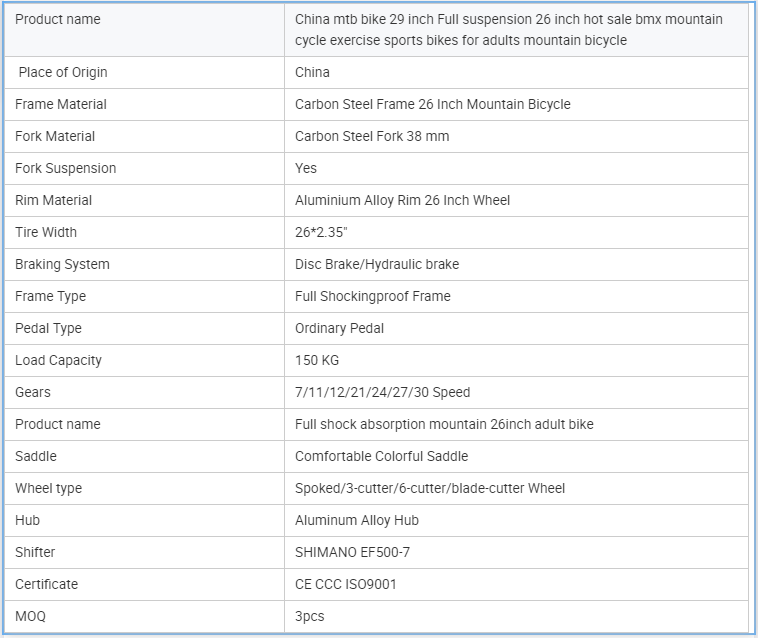Select the 'Aluminum Alloy Hub' value
758x638 pixels.
[x=357, y=520]
